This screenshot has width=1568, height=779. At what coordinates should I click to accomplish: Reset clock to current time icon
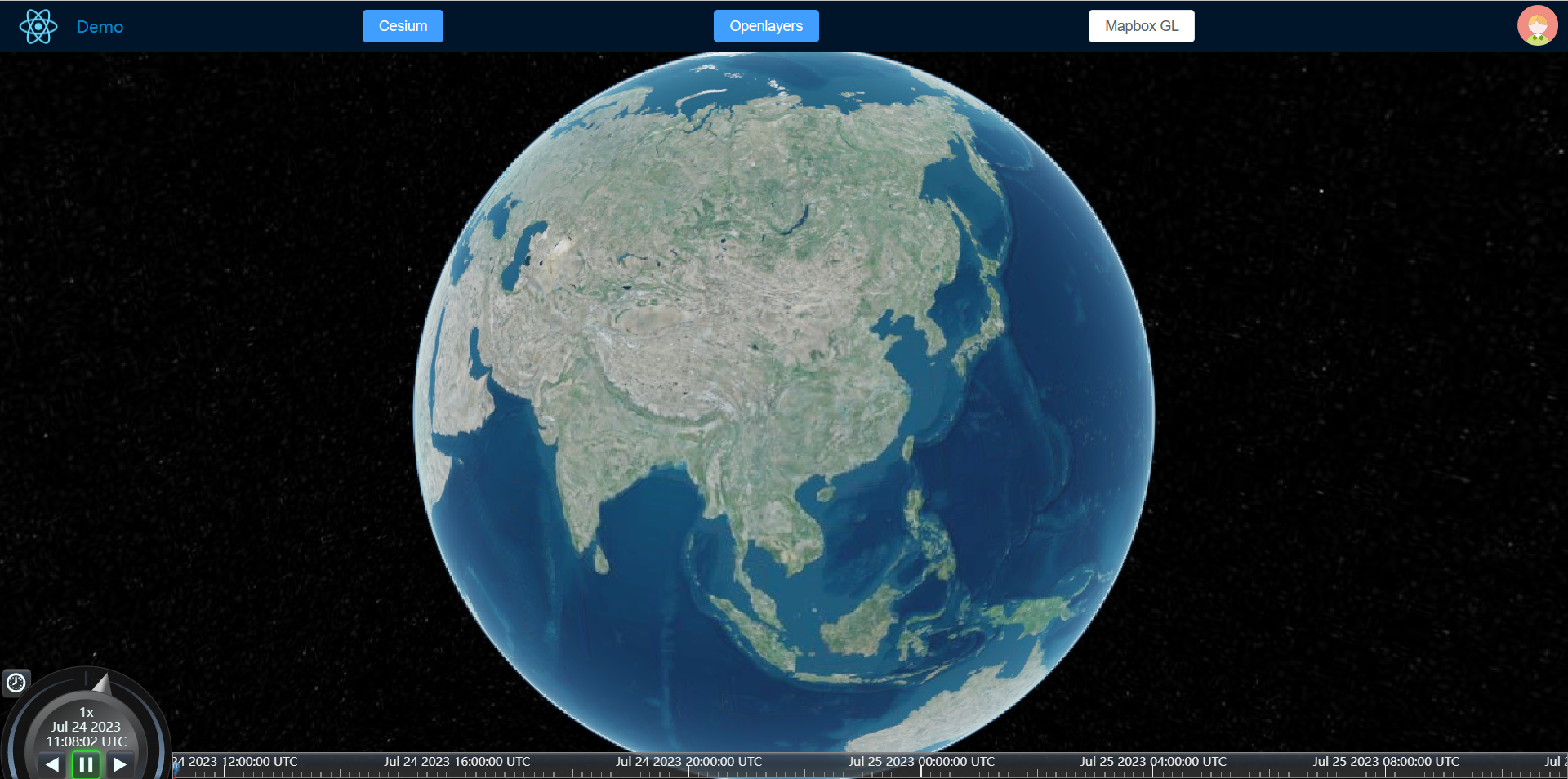tap(16, 683)
